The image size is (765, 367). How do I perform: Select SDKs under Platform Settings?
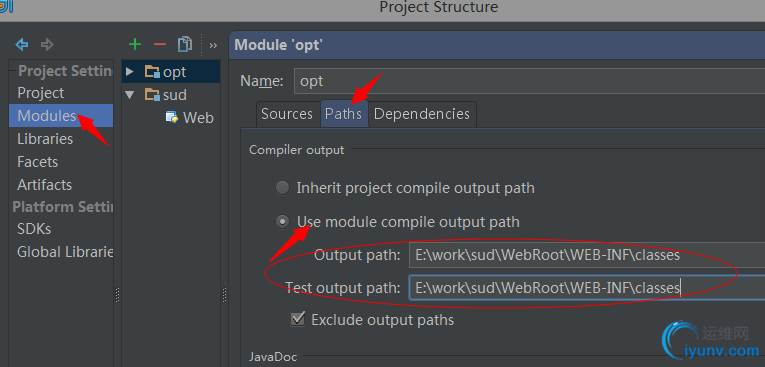pos(34,229)
